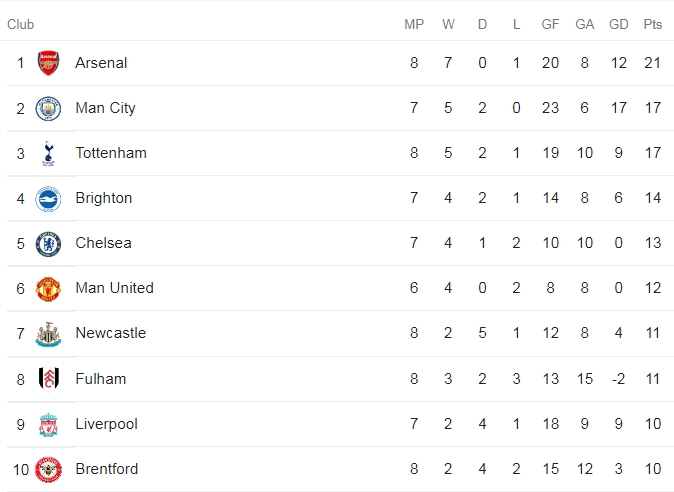
Task: Open the Arsenal team link
Action: point(101,63)
